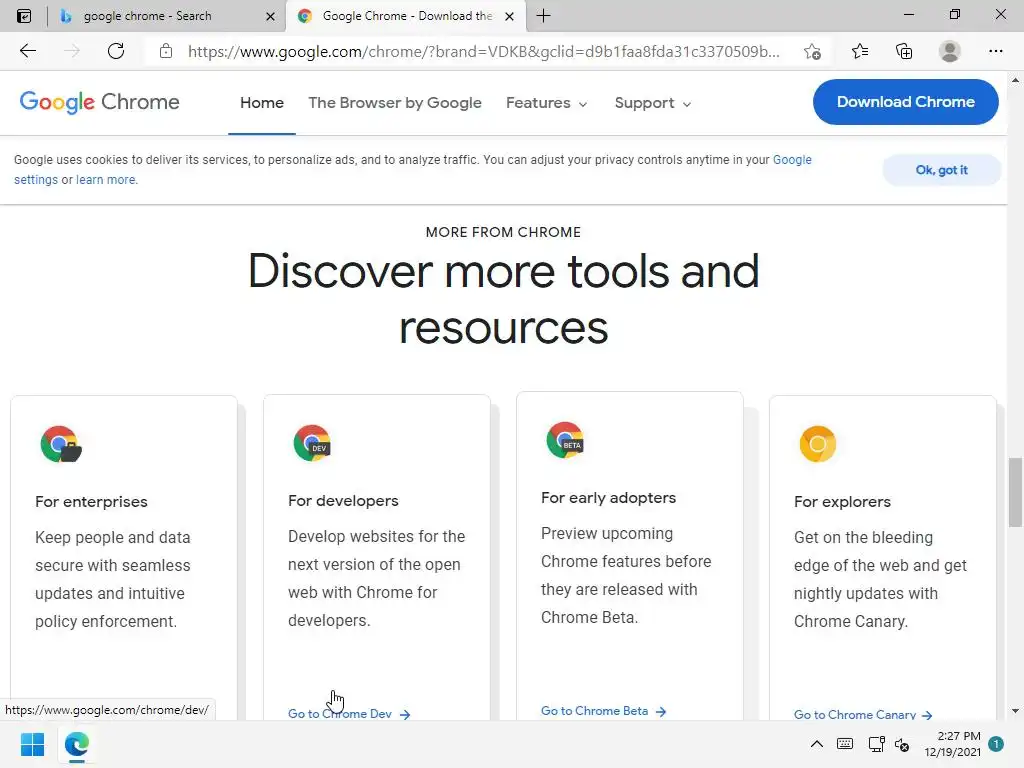The height and width of the screenshot is (768, 1024).
Task: Open a new tab with plus button
Action: click(543, 16)
